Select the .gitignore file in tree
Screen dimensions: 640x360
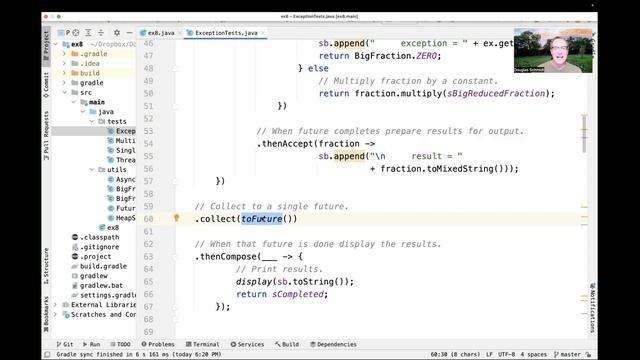coord(100,247)
